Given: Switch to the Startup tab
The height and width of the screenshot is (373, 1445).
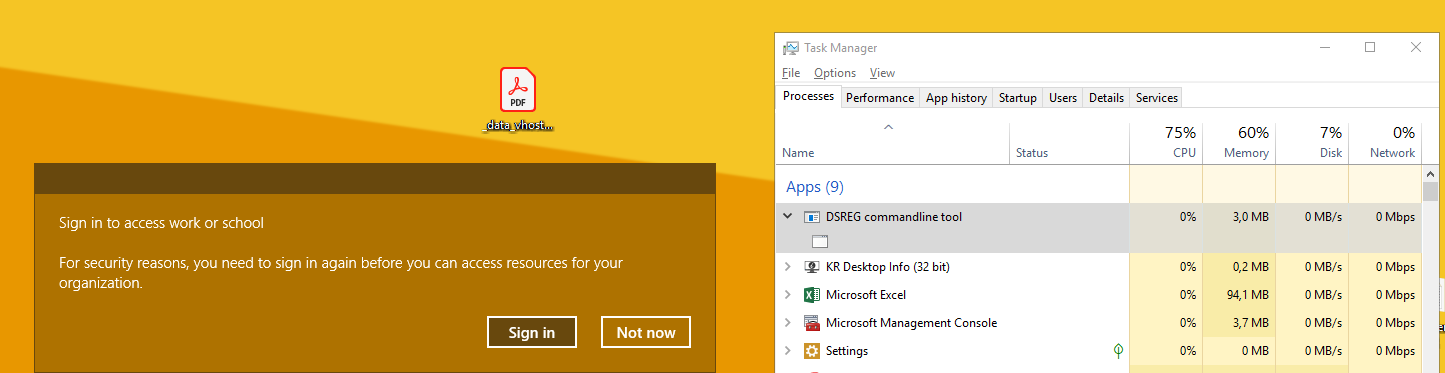Looking at the screenshot, I should [1018, 98].
